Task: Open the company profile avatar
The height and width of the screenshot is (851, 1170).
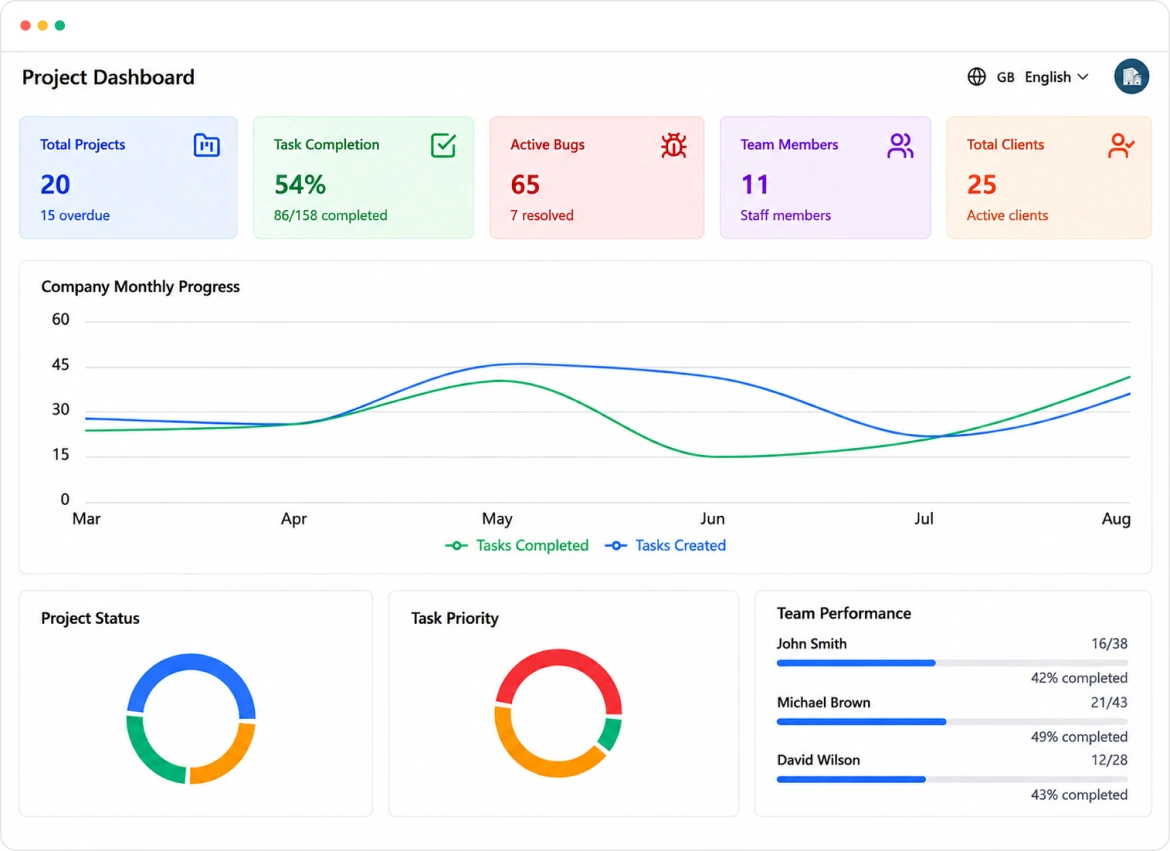Action: click(1131, 76)
